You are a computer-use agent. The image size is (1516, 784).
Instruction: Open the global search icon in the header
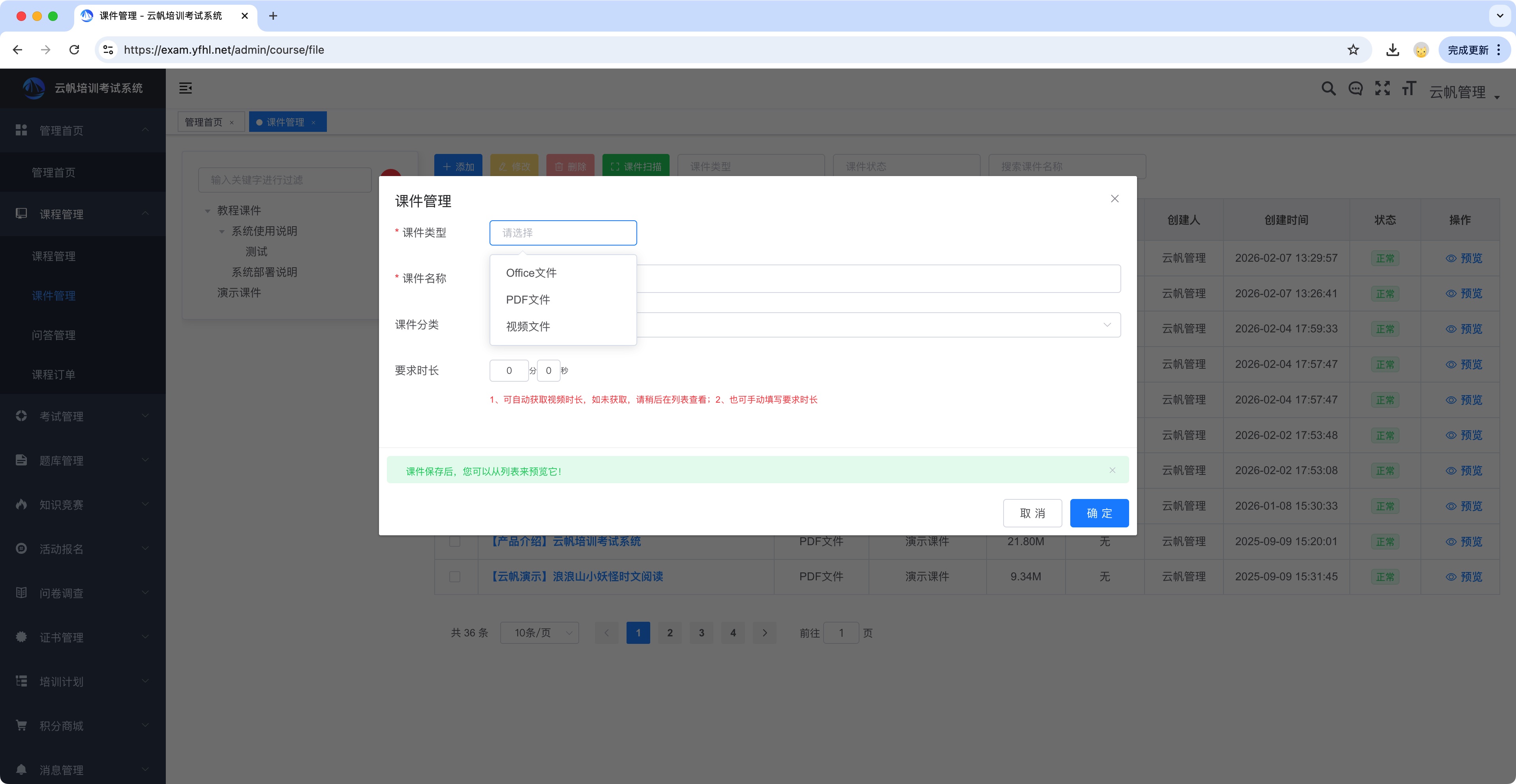[1328, 88]
